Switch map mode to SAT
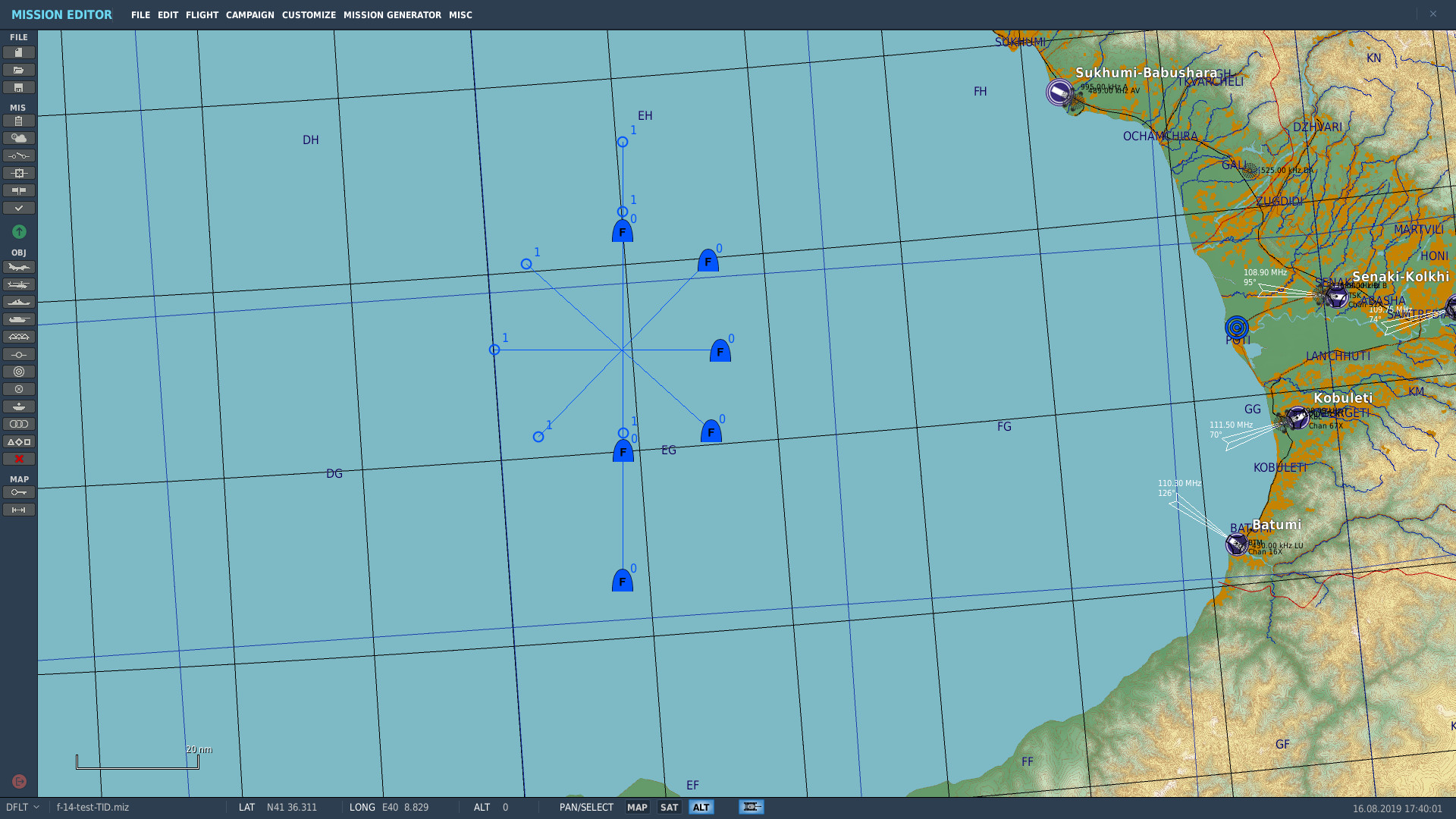Image resolution: width=1456 pixels, height=819 pixels. [669, 807]
